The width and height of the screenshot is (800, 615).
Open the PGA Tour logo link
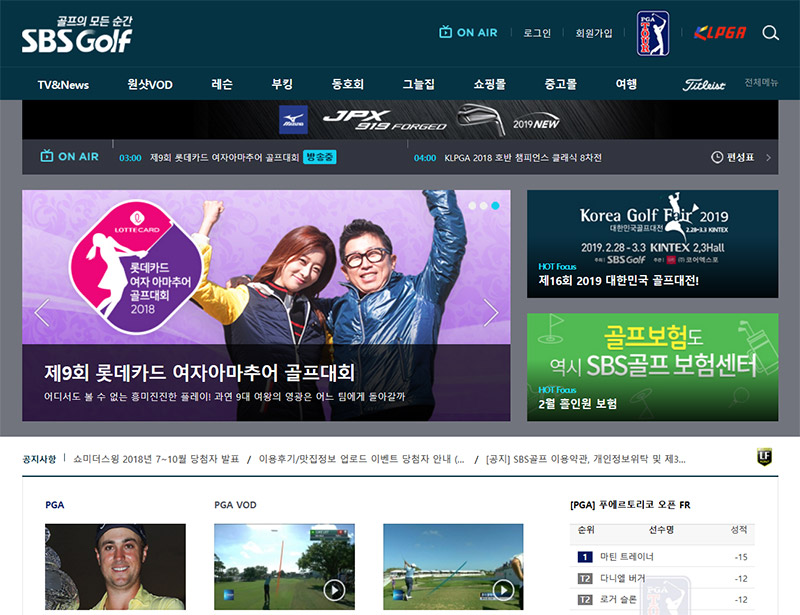click(x=653, y=33)
